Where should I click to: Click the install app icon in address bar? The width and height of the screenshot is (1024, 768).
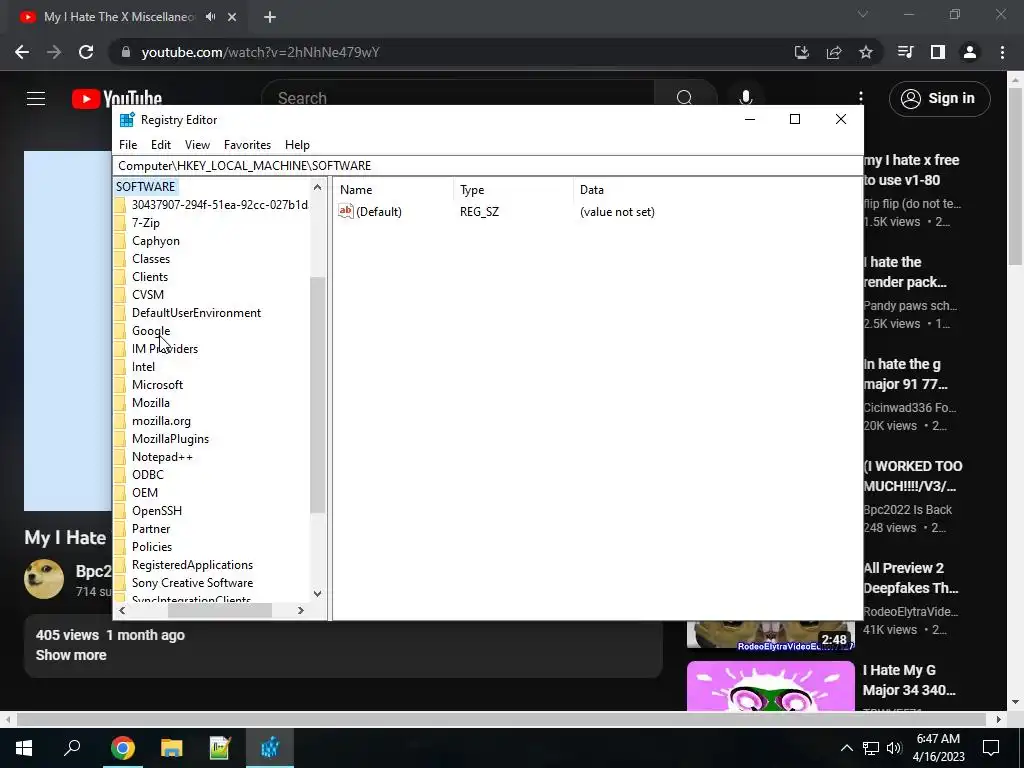coord(802,52)
